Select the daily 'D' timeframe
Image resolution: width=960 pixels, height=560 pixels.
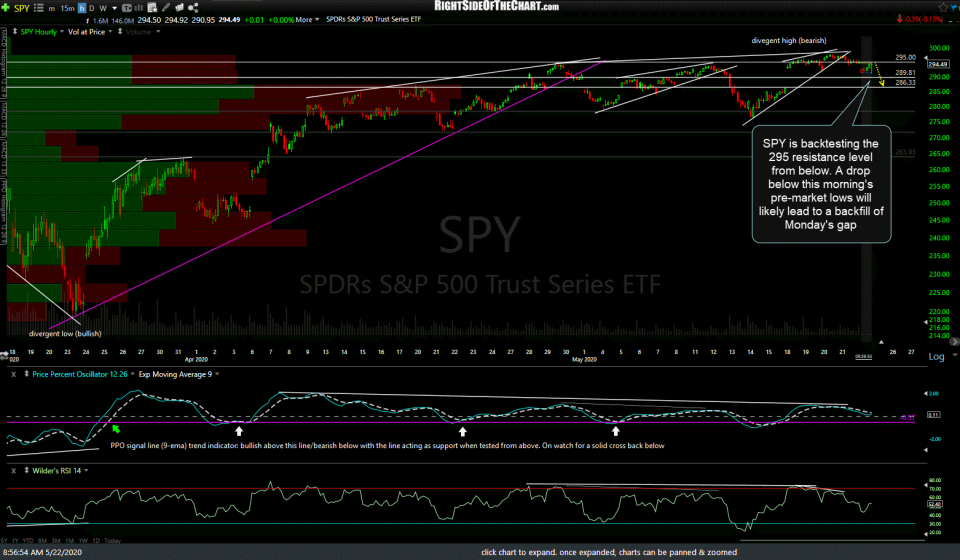(92, 8)
